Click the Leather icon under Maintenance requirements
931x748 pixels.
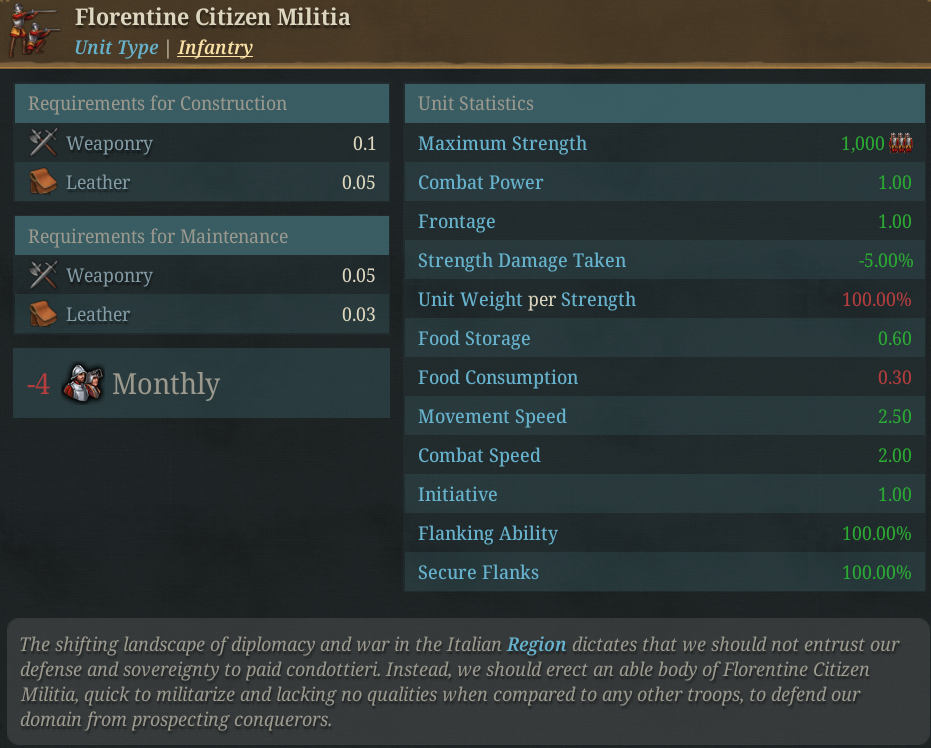(43, 314)
